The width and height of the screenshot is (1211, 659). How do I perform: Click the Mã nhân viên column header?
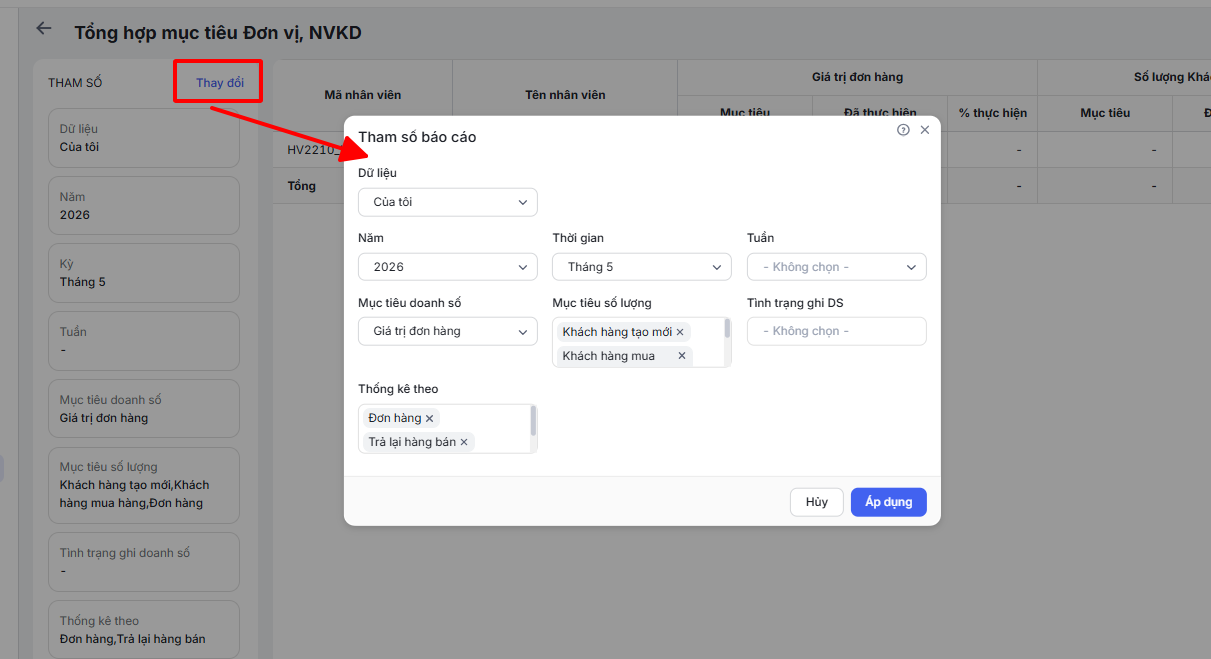tap(363, 95)
